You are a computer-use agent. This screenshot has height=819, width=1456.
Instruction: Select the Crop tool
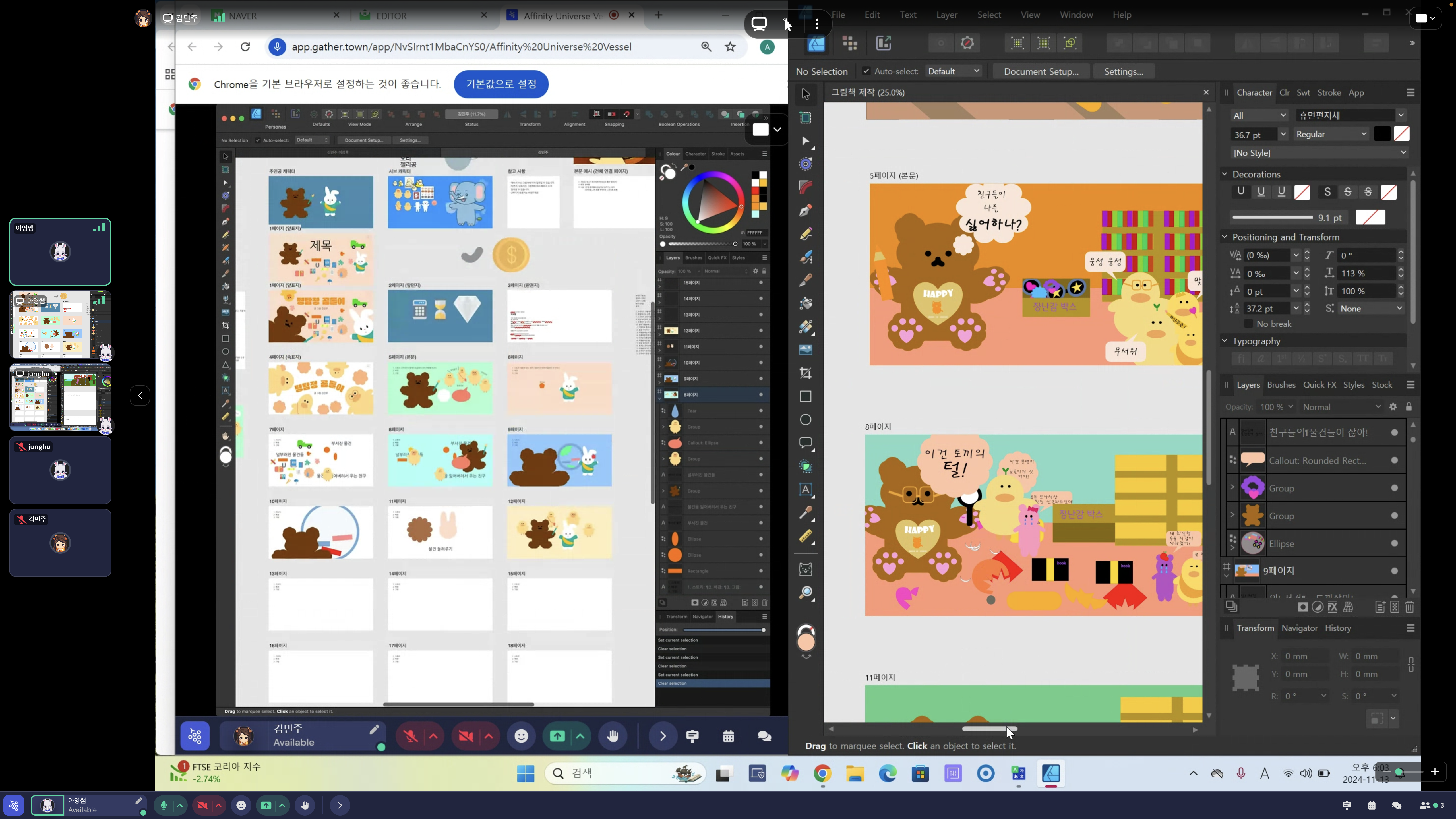806,373
